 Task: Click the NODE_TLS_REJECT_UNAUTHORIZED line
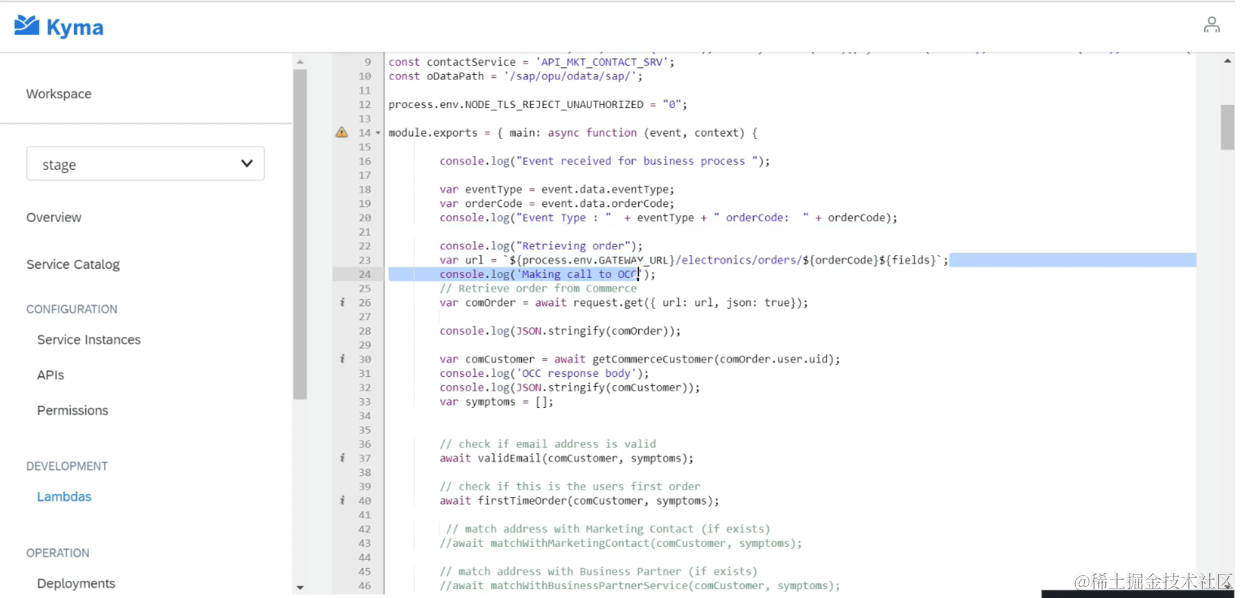pos(537,104)
